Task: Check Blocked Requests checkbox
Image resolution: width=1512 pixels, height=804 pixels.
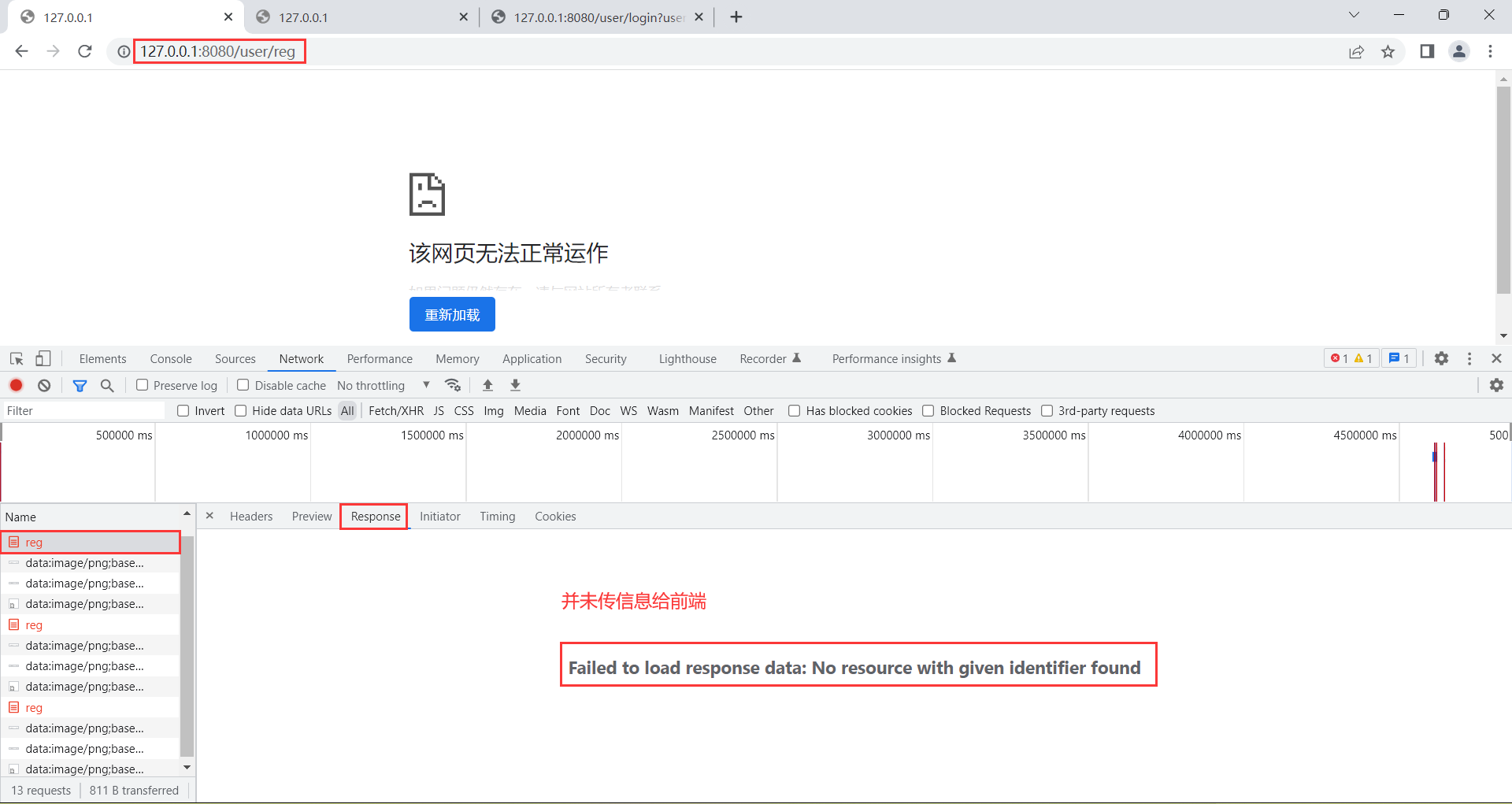Action: point(928,411)
